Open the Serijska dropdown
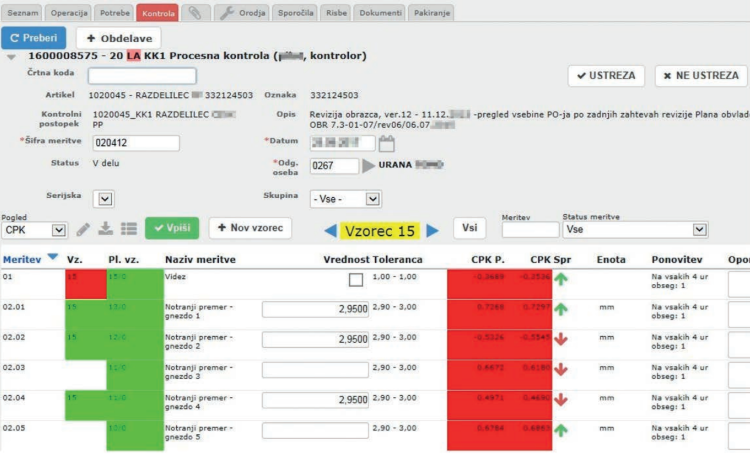750x454 pixels. coord(104,199)
